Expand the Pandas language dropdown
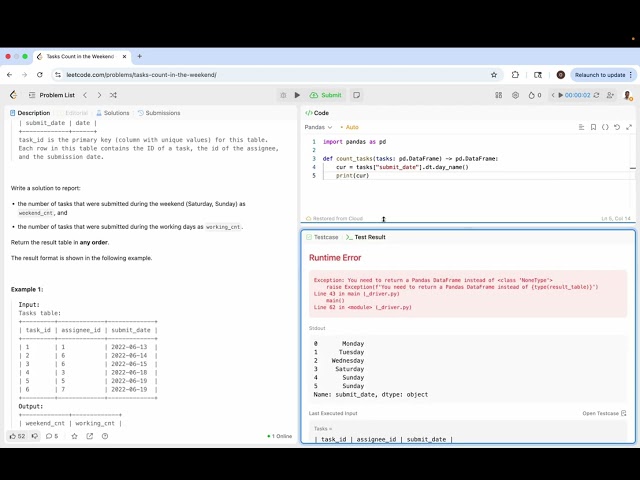Image resolution: width=640 pixels, height=480 pixels. (x=319, y=127)
